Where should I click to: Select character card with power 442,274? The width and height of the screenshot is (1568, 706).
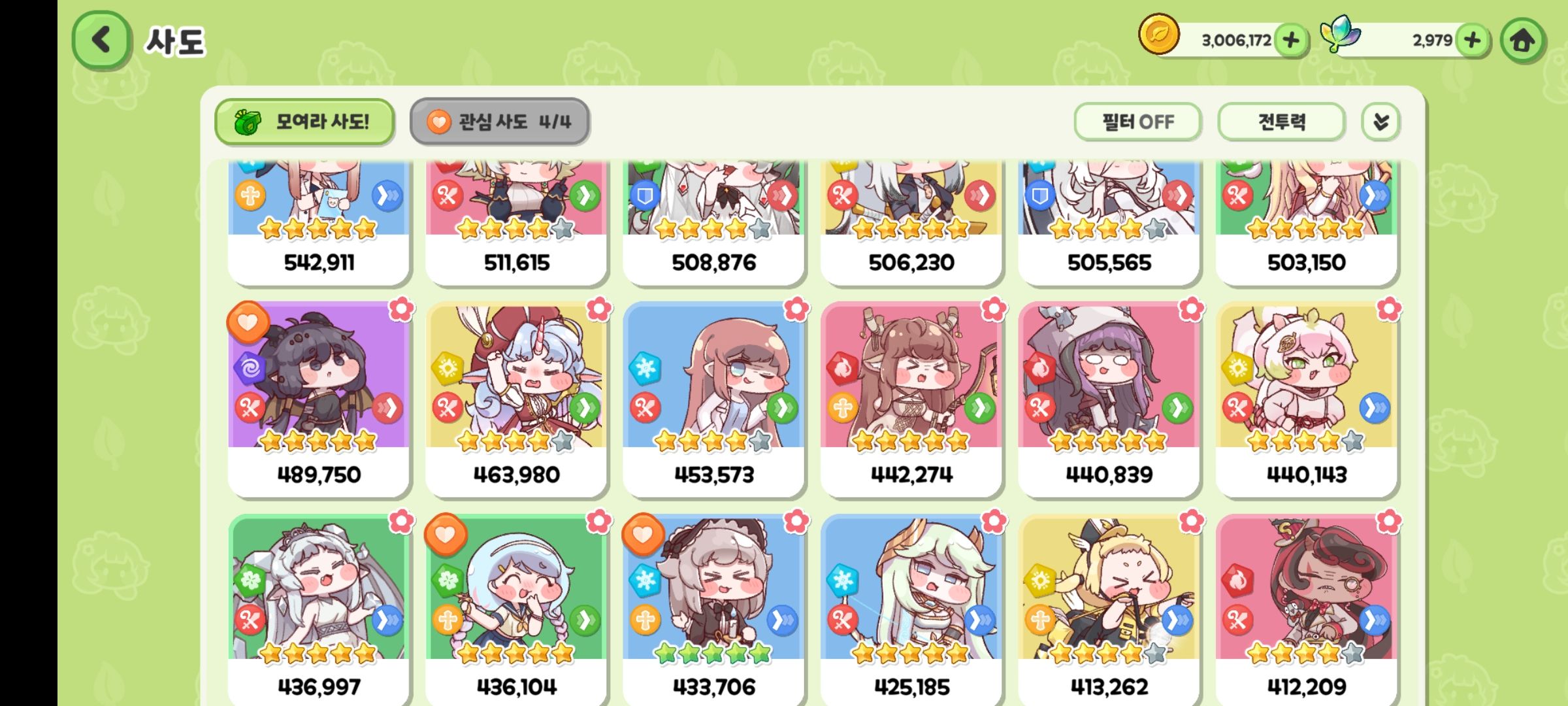point(911,399)
